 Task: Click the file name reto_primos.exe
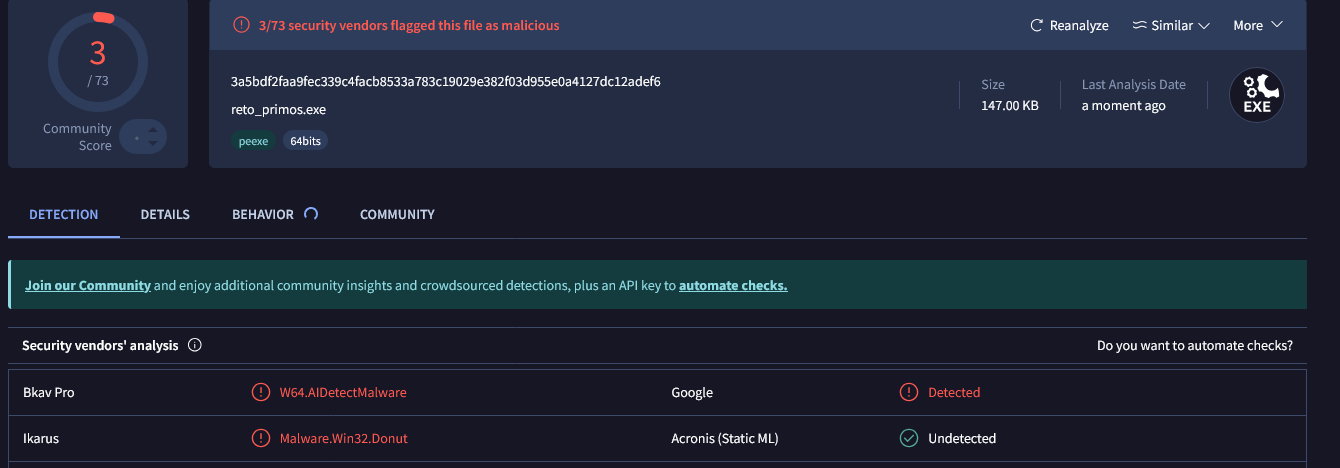point(278,110)
